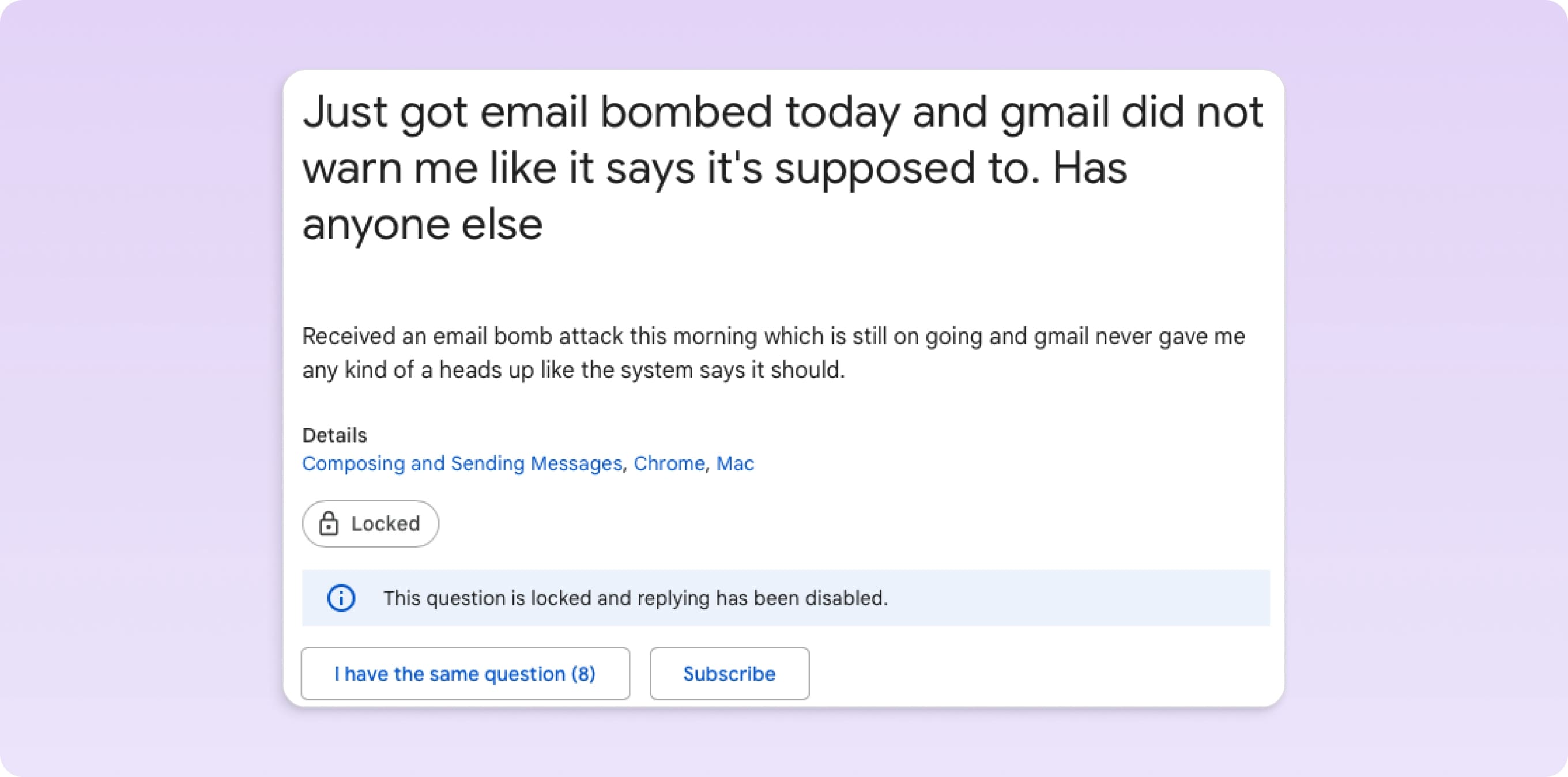Select the Locked status indicator
This screenshot has height=777, width=1568.
pyautogui.click(x=370, y=523)
